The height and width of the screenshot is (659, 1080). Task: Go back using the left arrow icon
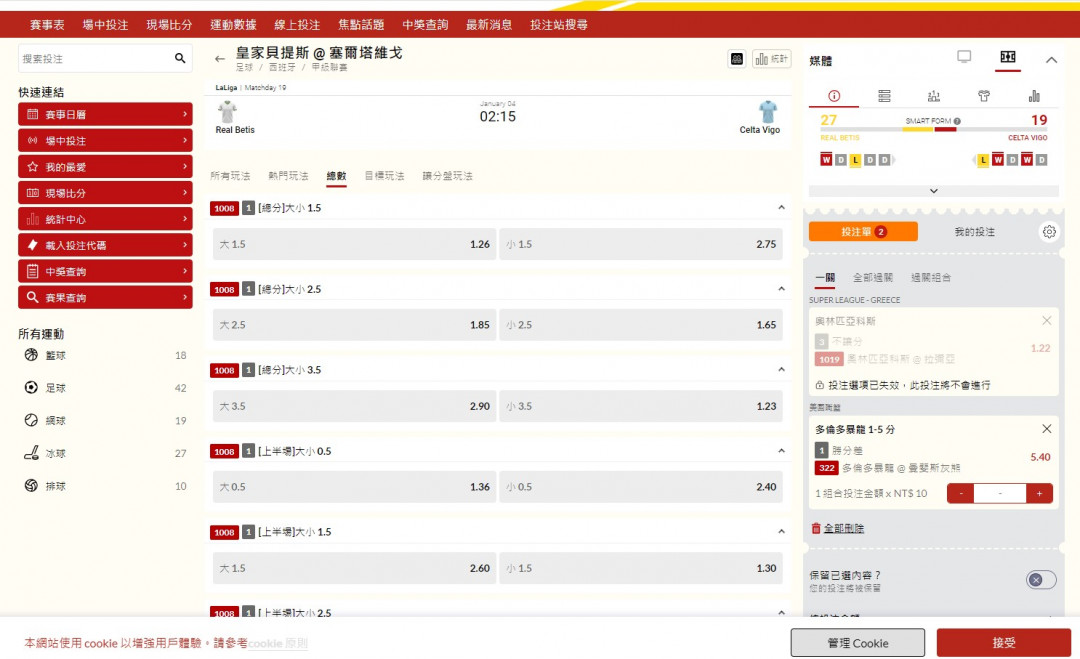(x=220, y=59)
